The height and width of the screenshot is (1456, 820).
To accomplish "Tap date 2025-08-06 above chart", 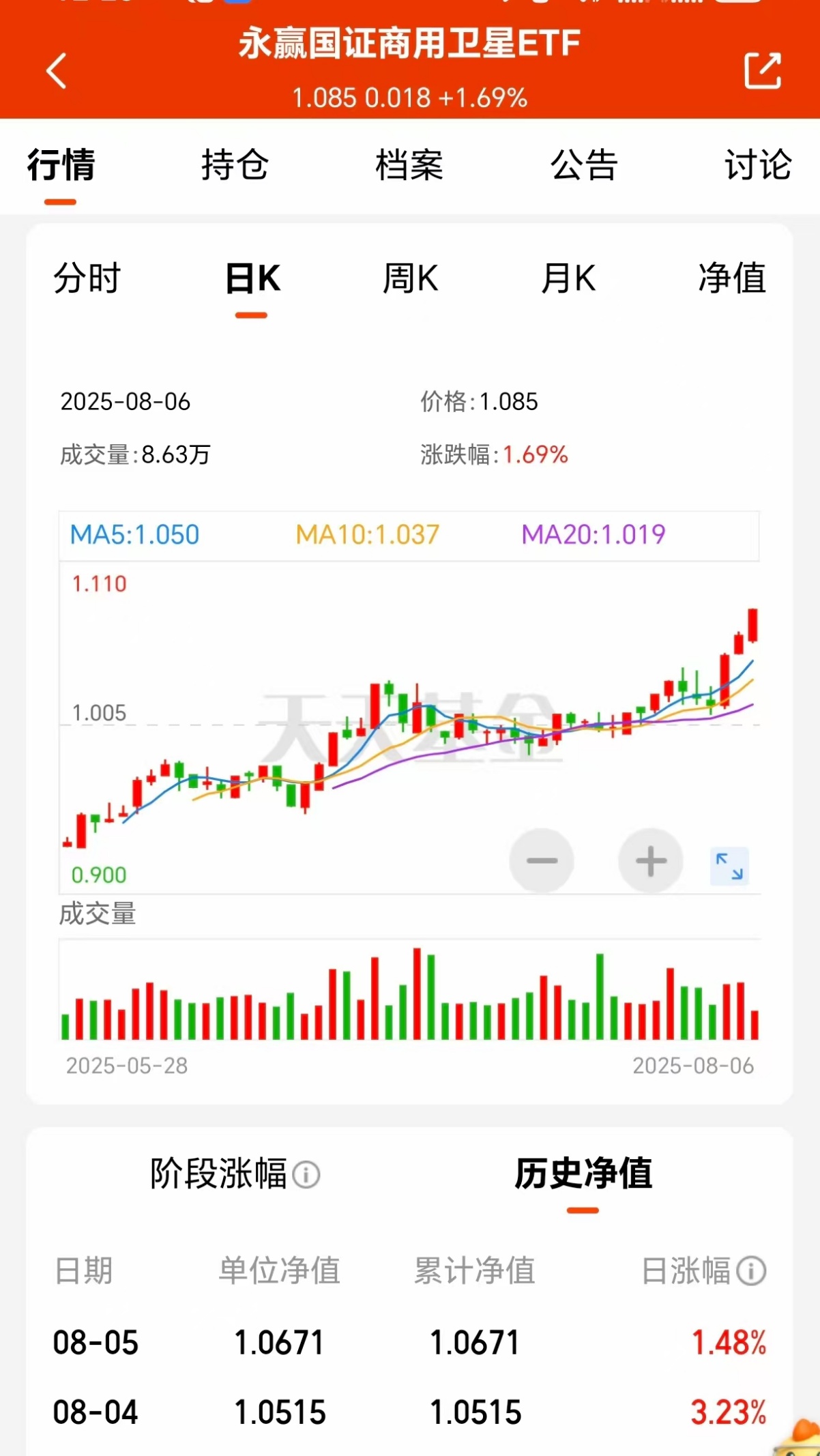I will coord(126,401).
